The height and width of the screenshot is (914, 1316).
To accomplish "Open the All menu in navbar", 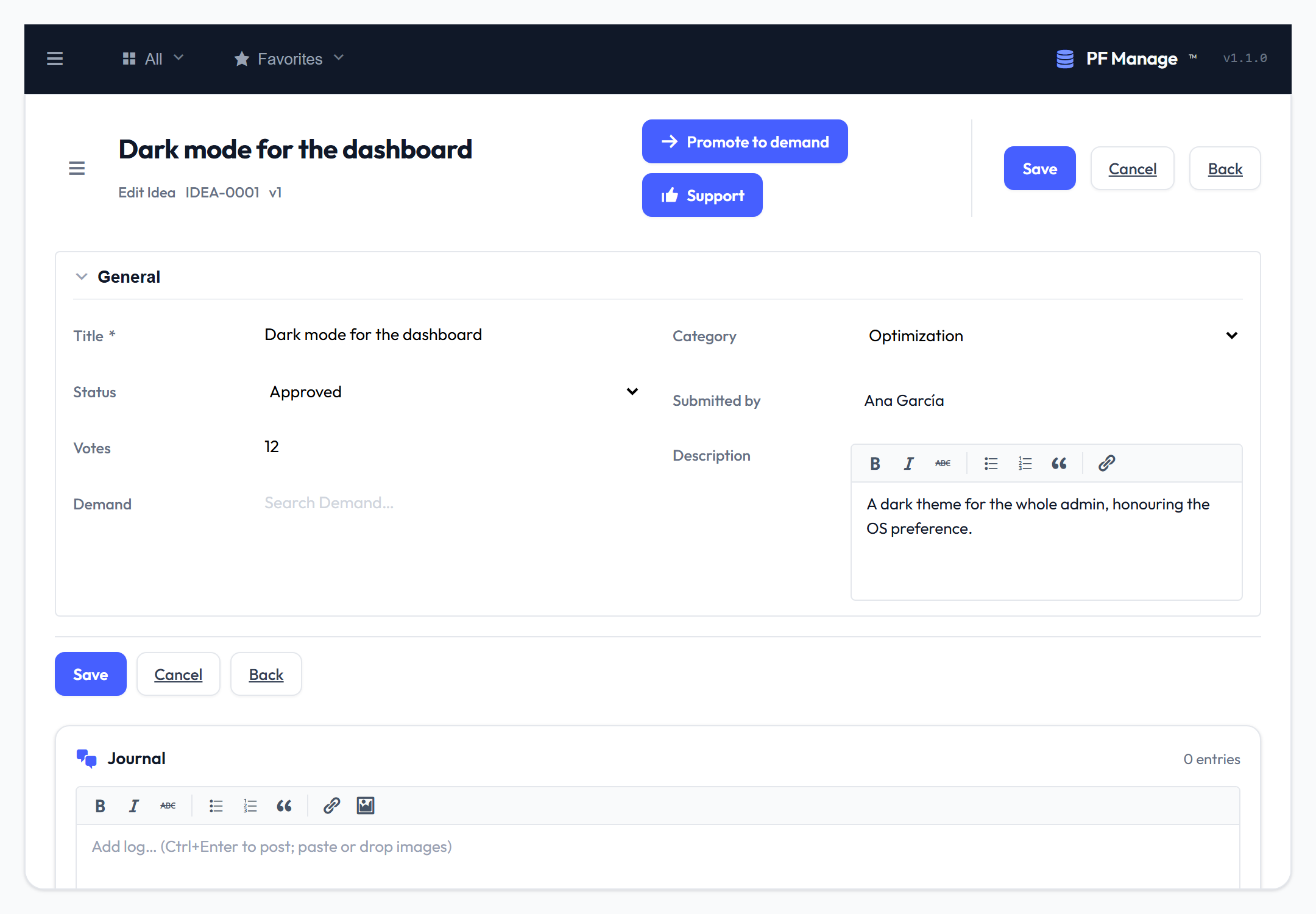I will click(x=153, y=58).
